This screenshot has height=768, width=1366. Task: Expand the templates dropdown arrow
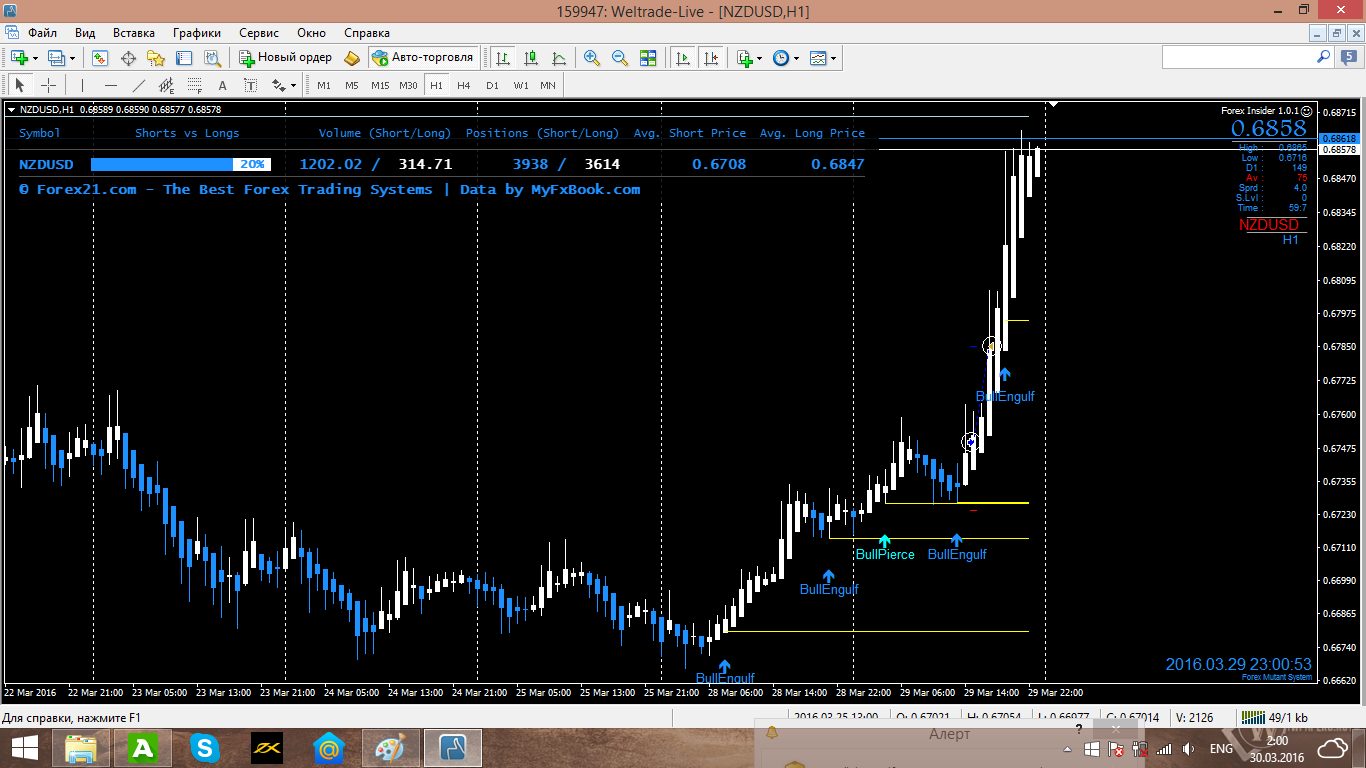point(834,59)
